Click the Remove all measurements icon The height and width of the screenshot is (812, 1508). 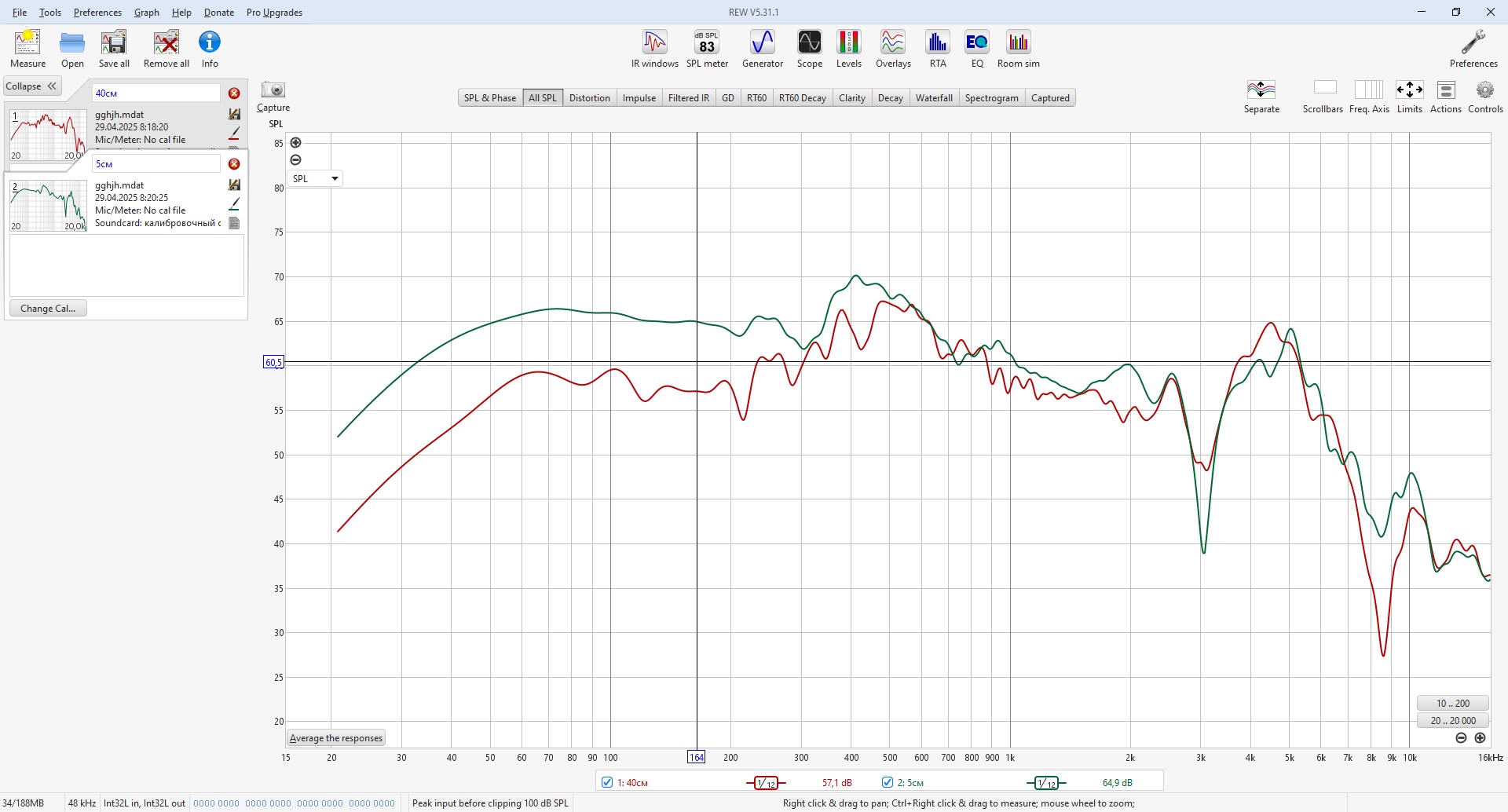point(167,49)
